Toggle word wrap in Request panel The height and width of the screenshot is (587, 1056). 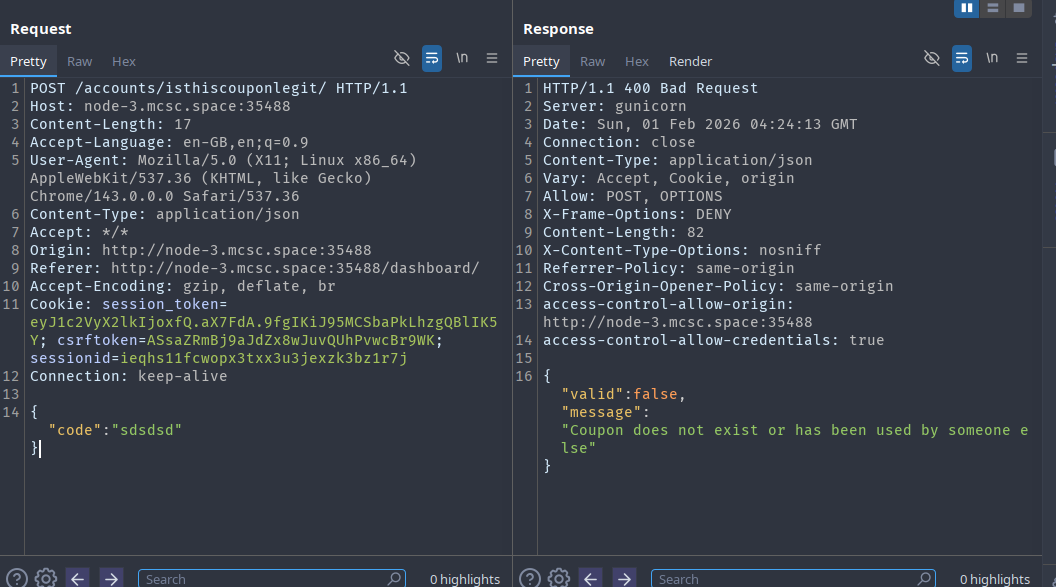point(432,58)
